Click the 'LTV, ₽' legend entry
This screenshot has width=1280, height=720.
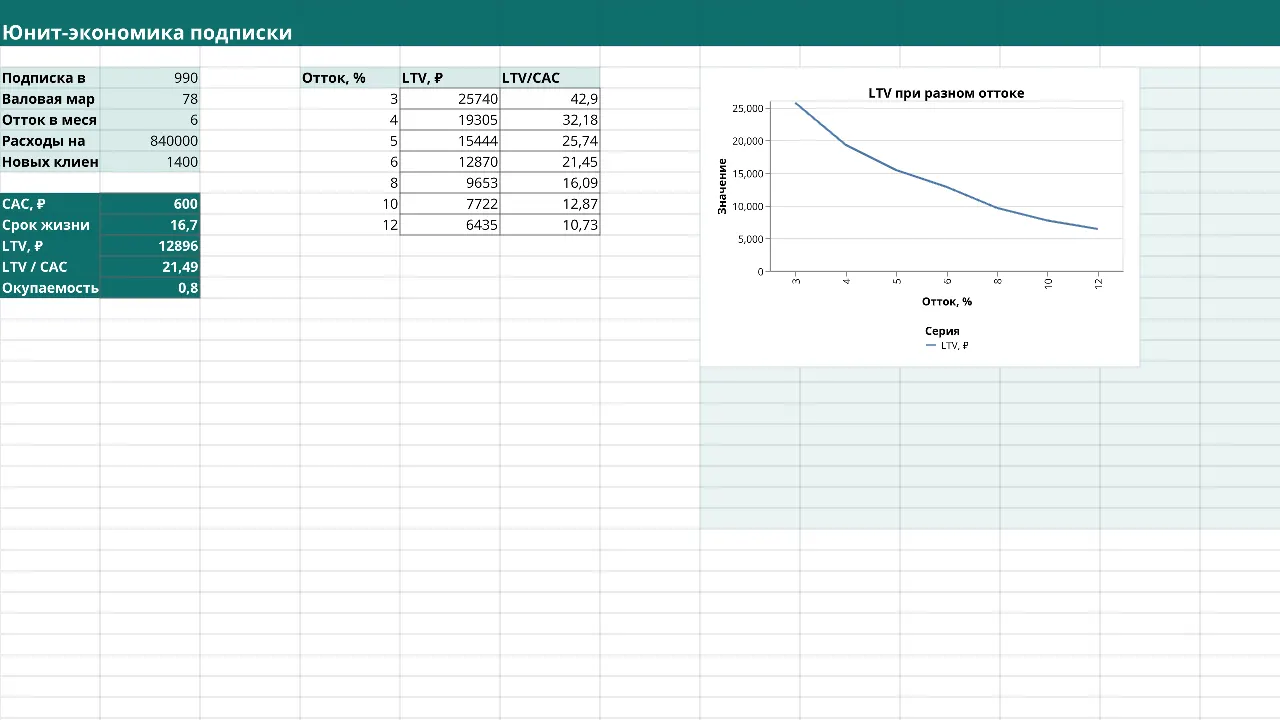pyautogui.click(x=947, y=346)
